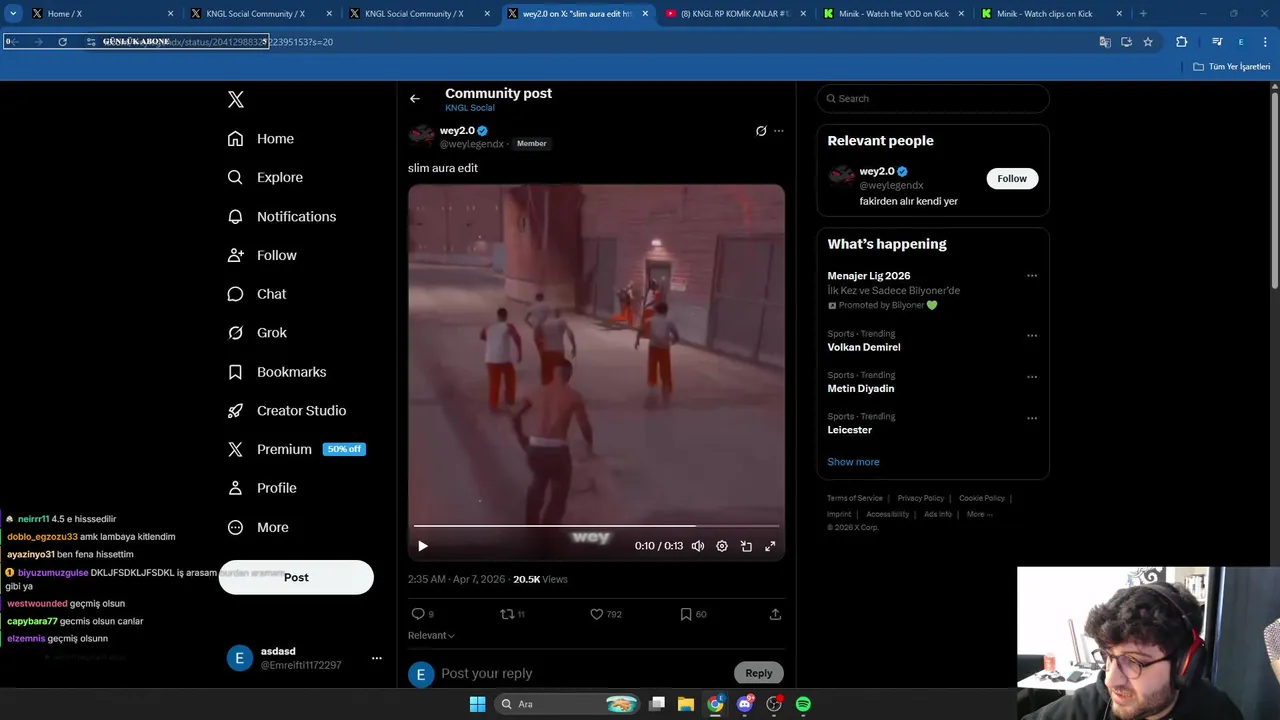The height and width of the screenshot is (720, 1280).
Task: Click the white Post button
Action: click(296, 577)
